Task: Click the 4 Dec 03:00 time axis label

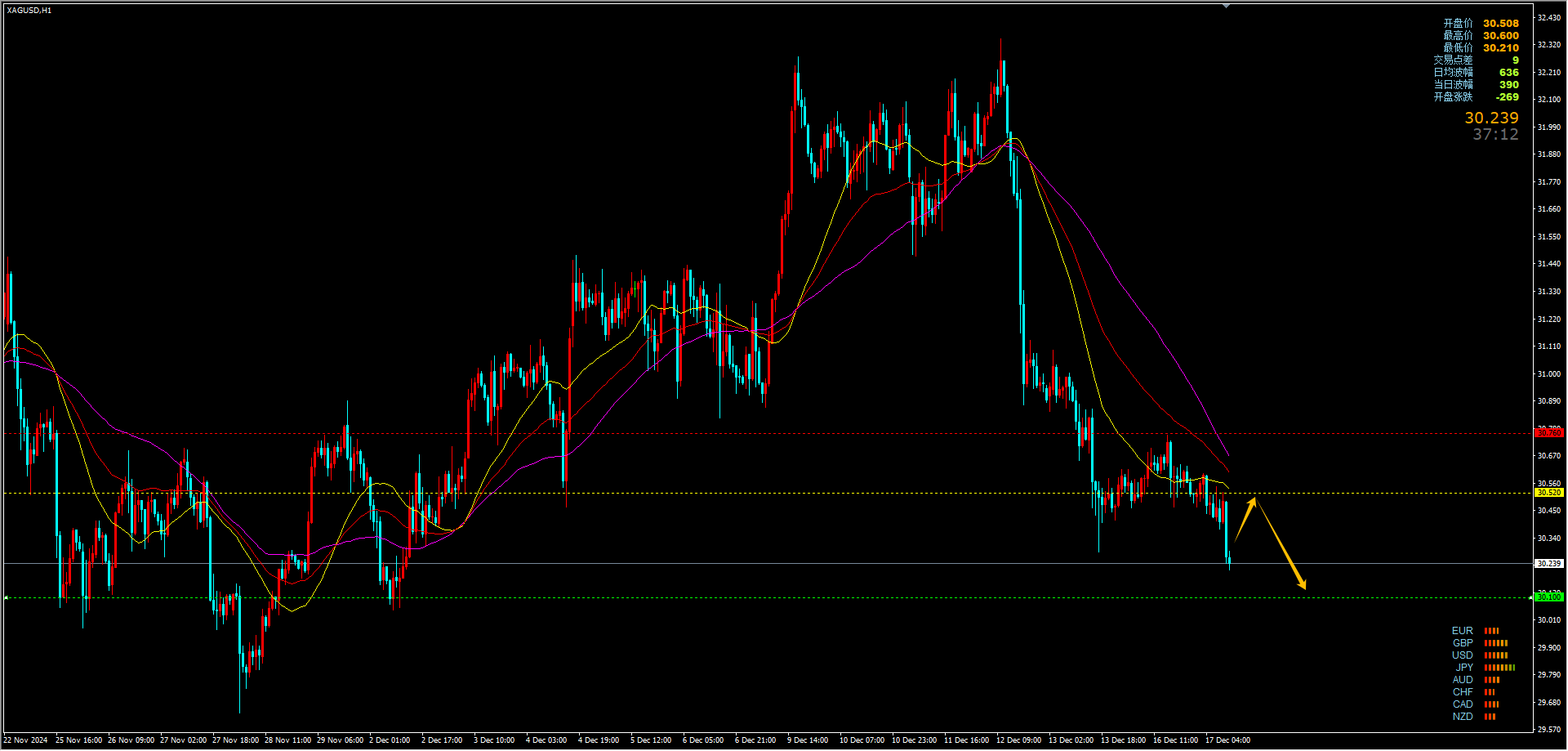Action: (546, 740)
